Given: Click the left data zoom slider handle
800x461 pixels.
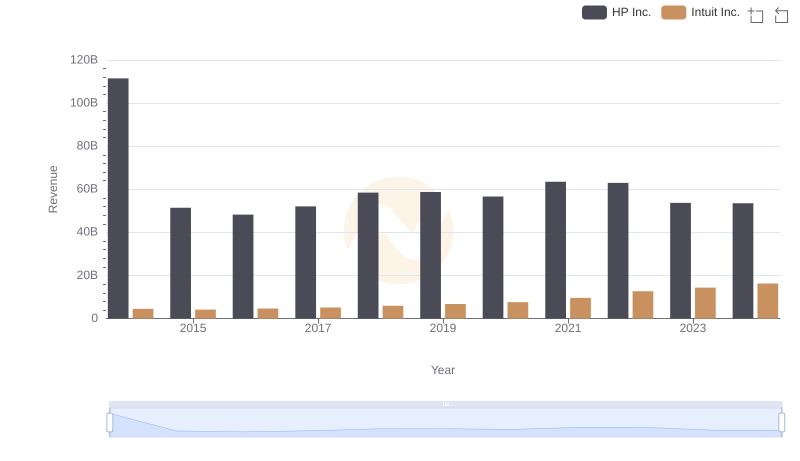Looking at the screenshot, I should pyautogui.click(x=110, y=423).
